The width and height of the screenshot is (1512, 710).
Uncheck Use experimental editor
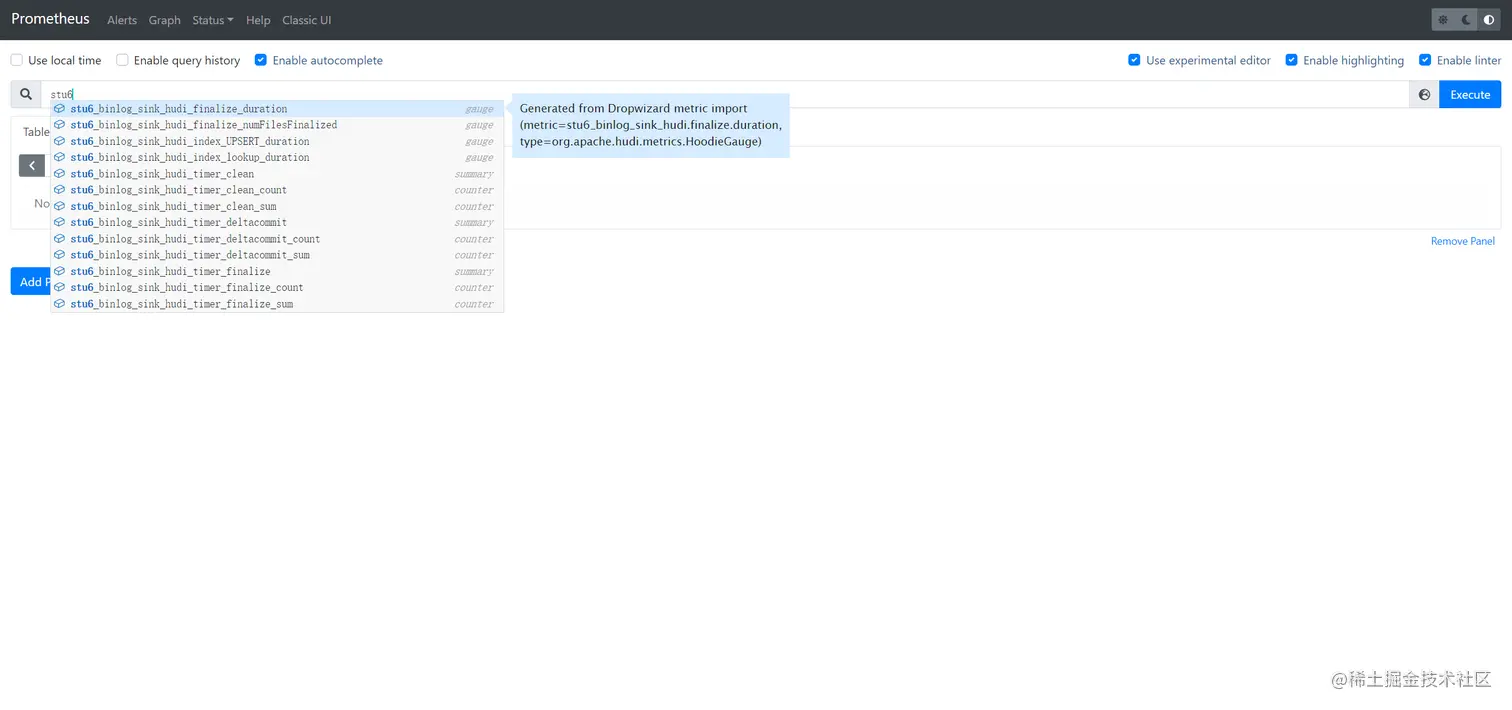(1134, 60)
